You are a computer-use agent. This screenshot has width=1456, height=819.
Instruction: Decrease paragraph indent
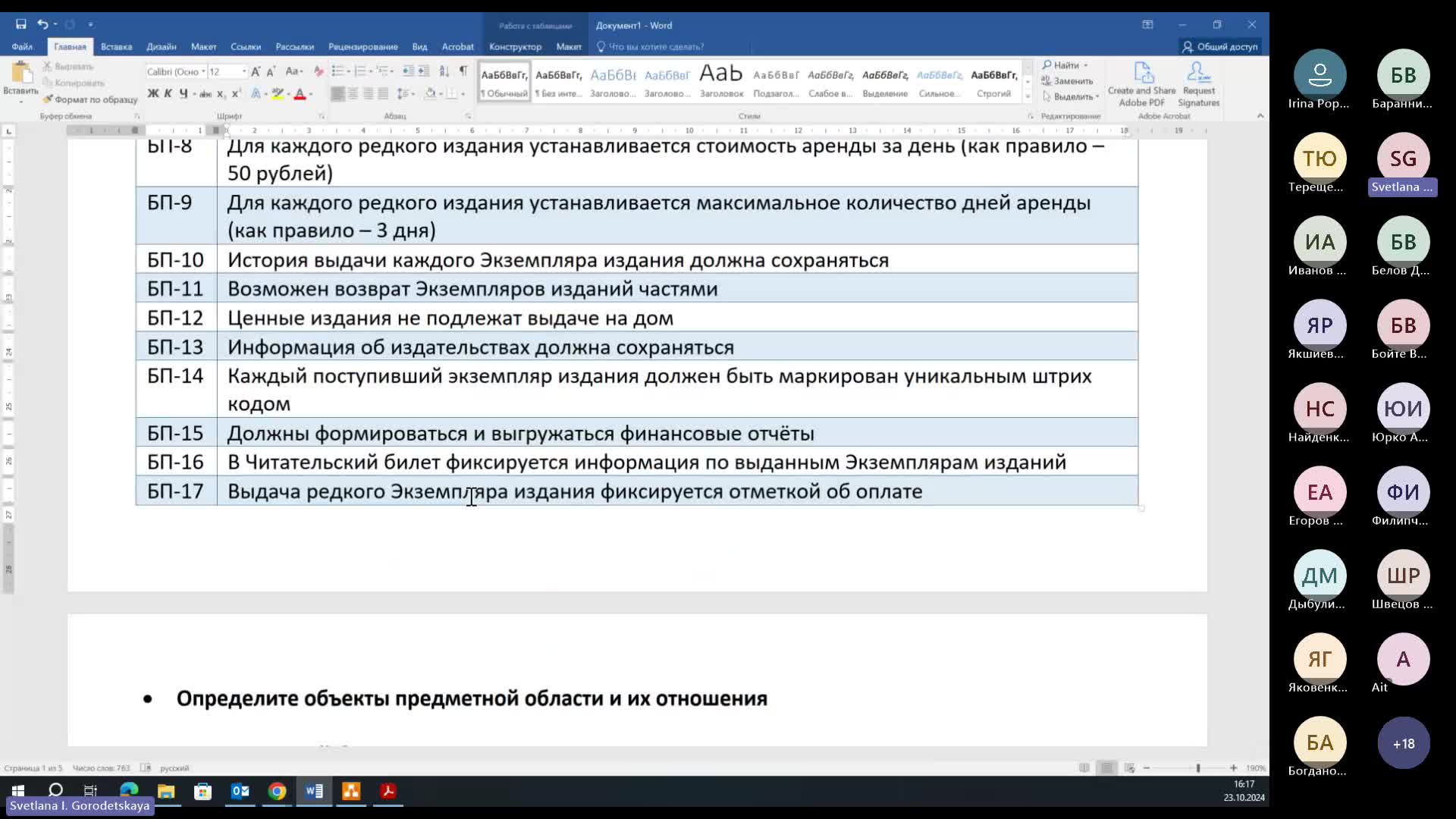click(408, 71)
